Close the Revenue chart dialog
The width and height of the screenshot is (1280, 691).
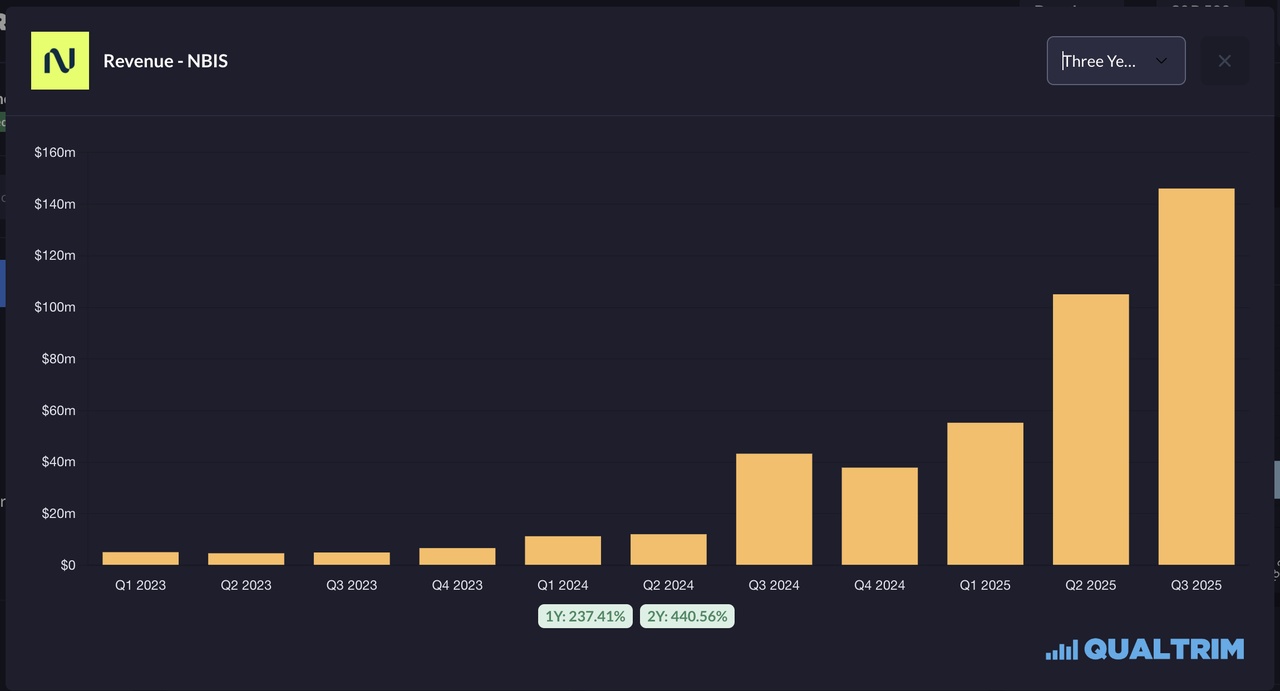click(x=1224, y=61)
